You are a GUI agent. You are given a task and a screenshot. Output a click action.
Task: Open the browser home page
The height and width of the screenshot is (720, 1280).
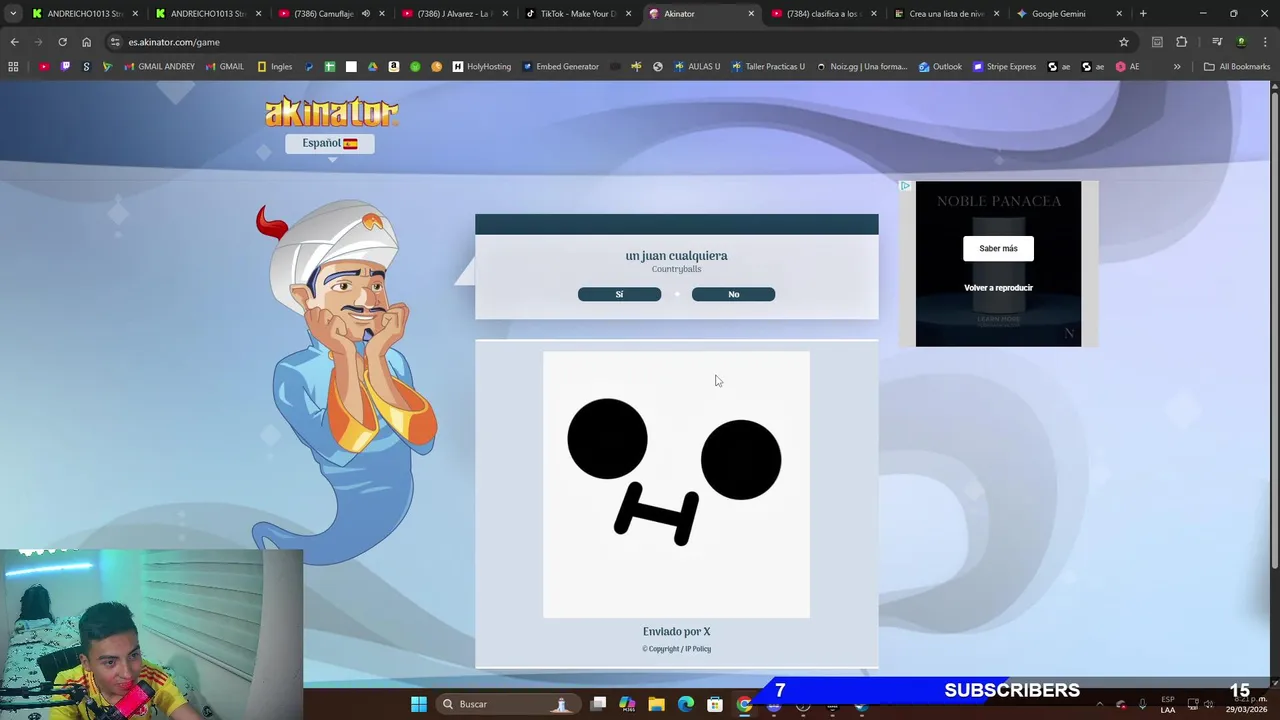[x=86, y=42]
